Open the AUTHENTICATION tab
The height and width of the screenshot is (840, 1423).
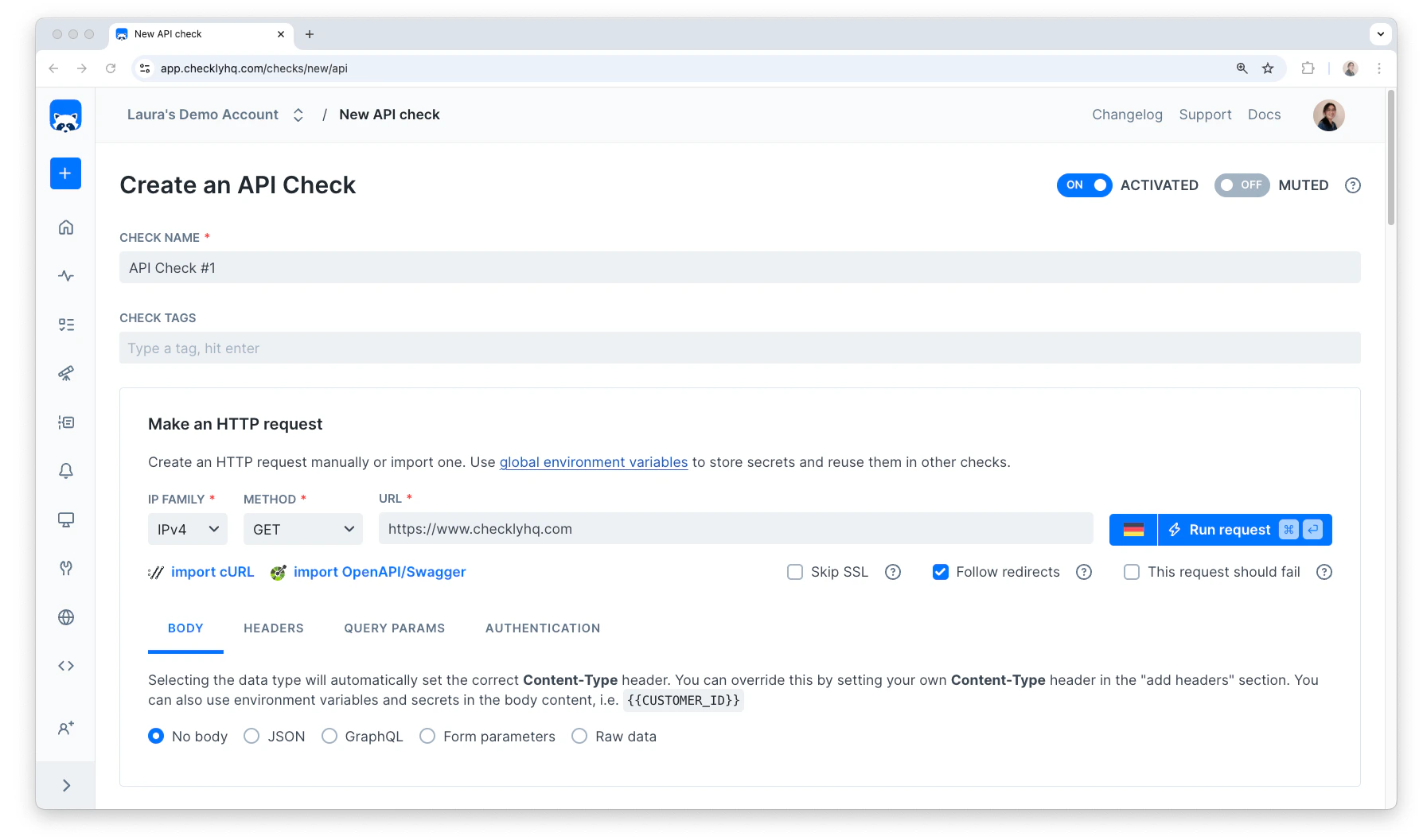pyautogui.click(x=542, y=628)
